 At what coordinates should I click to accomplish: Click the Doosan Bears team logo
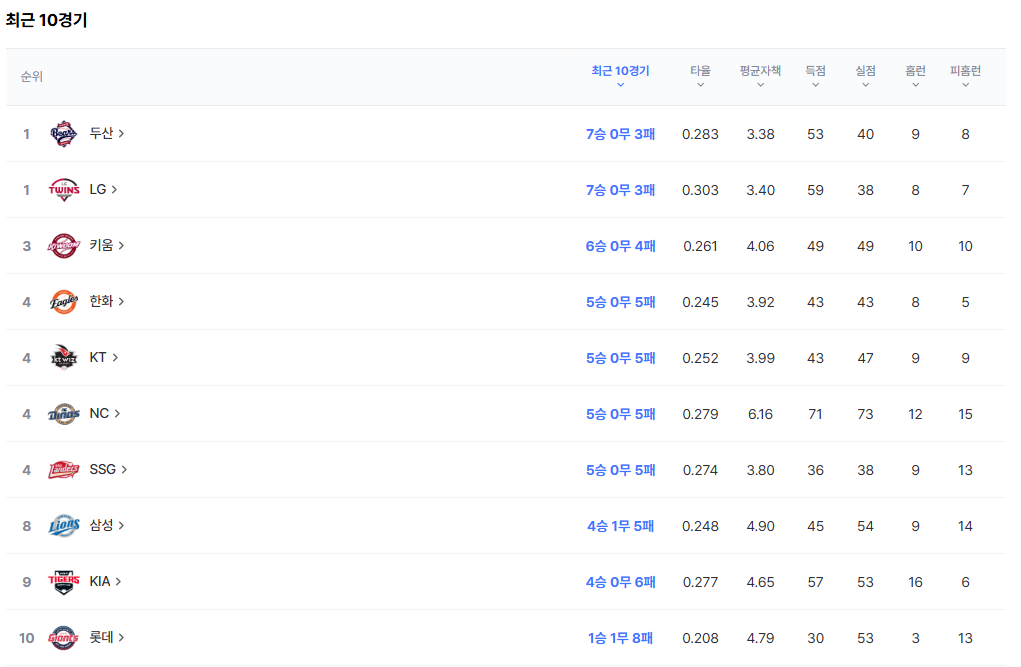point(63,134)
